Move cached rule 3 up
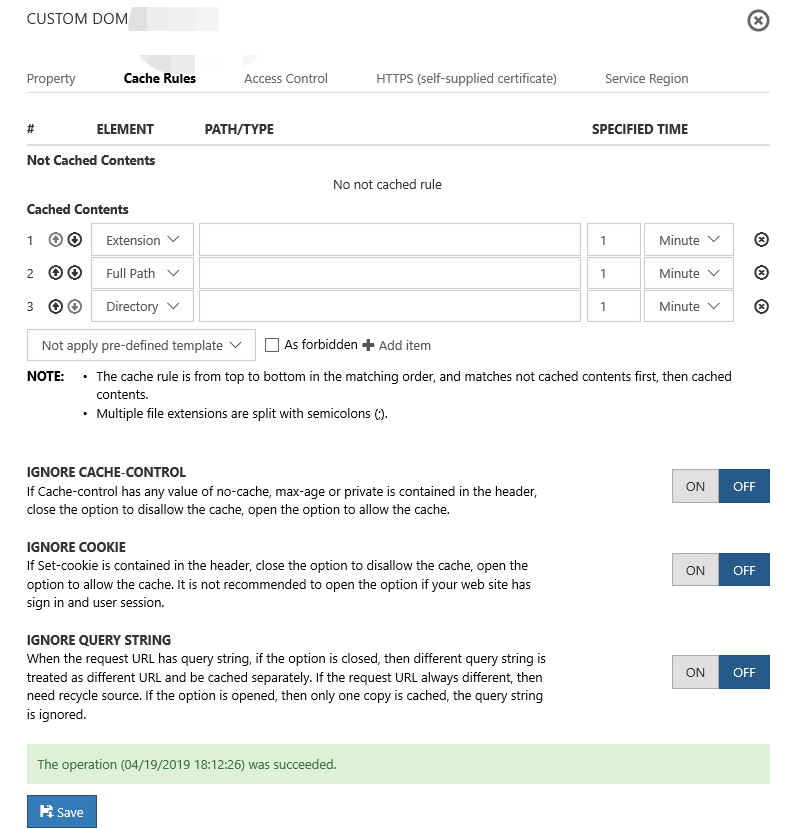Screen dimensions: 800x829 tap(56, 306)
